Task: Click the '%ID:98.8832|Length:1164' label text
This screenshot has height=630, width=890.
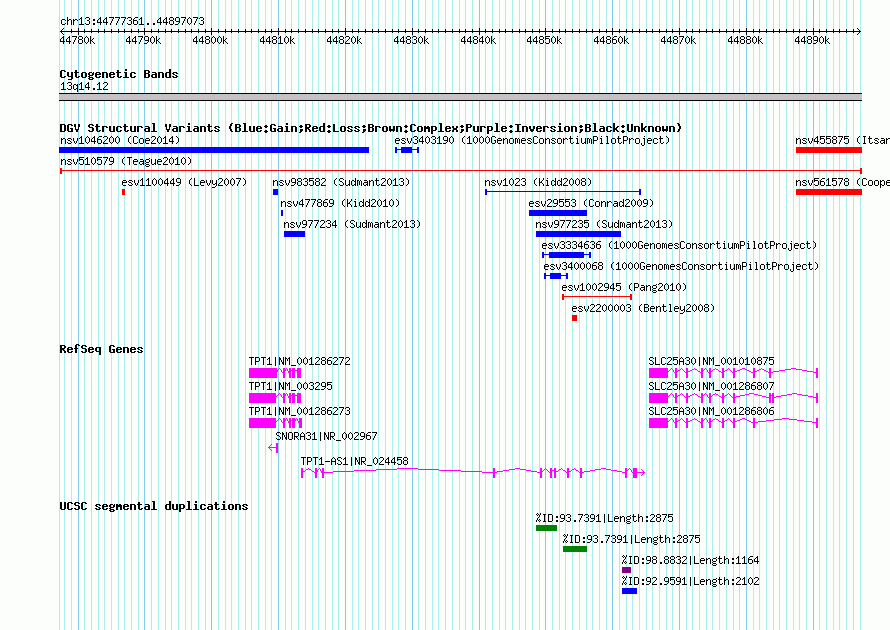Action: tap(690, 560)
